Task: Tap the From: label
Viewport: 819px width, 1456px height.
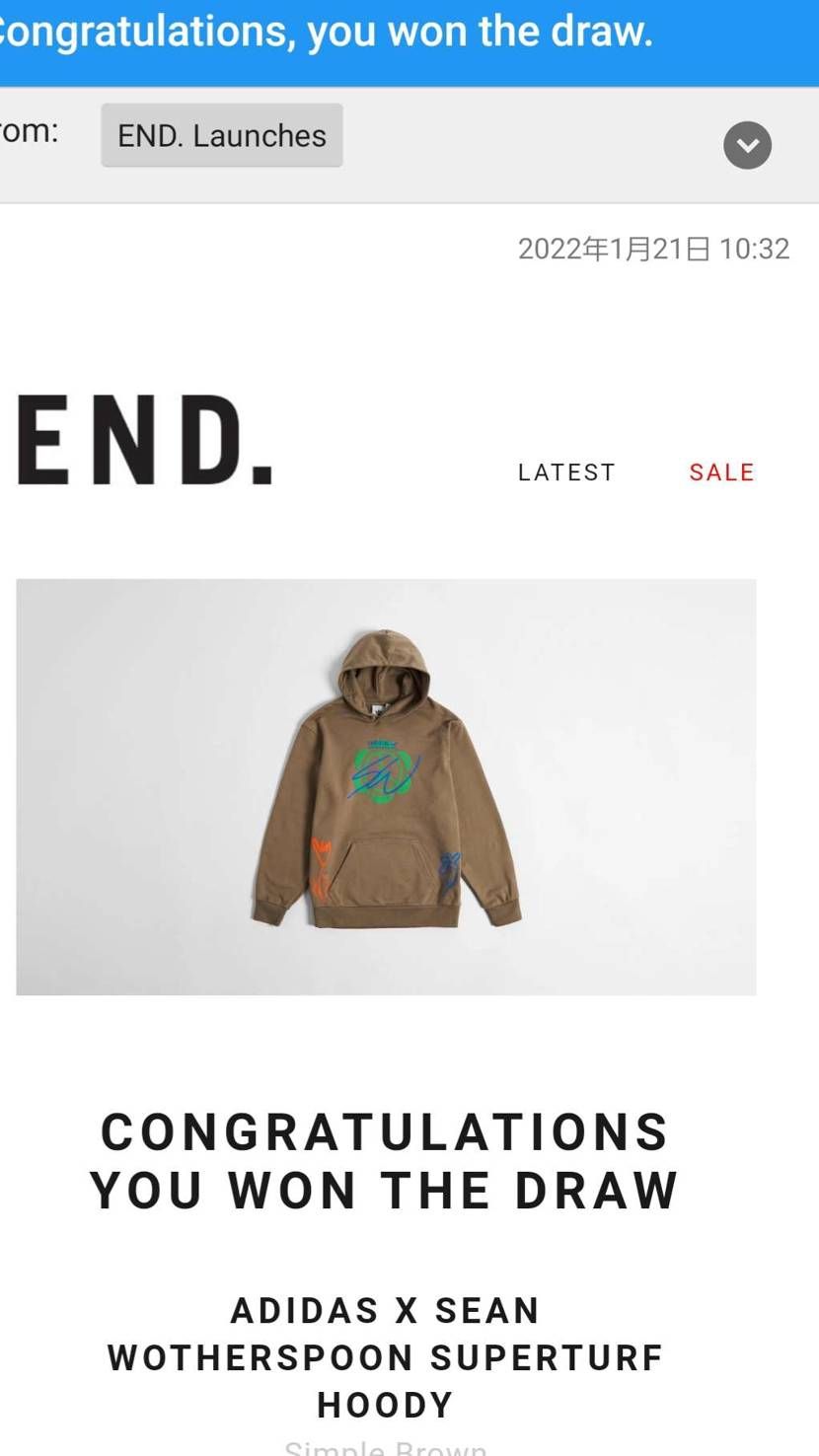Action: [29, 131]
